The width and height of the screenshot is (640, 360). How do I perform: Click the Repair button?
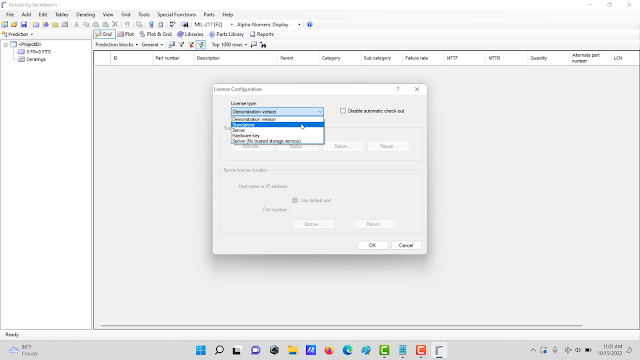[x=388, y=146]
